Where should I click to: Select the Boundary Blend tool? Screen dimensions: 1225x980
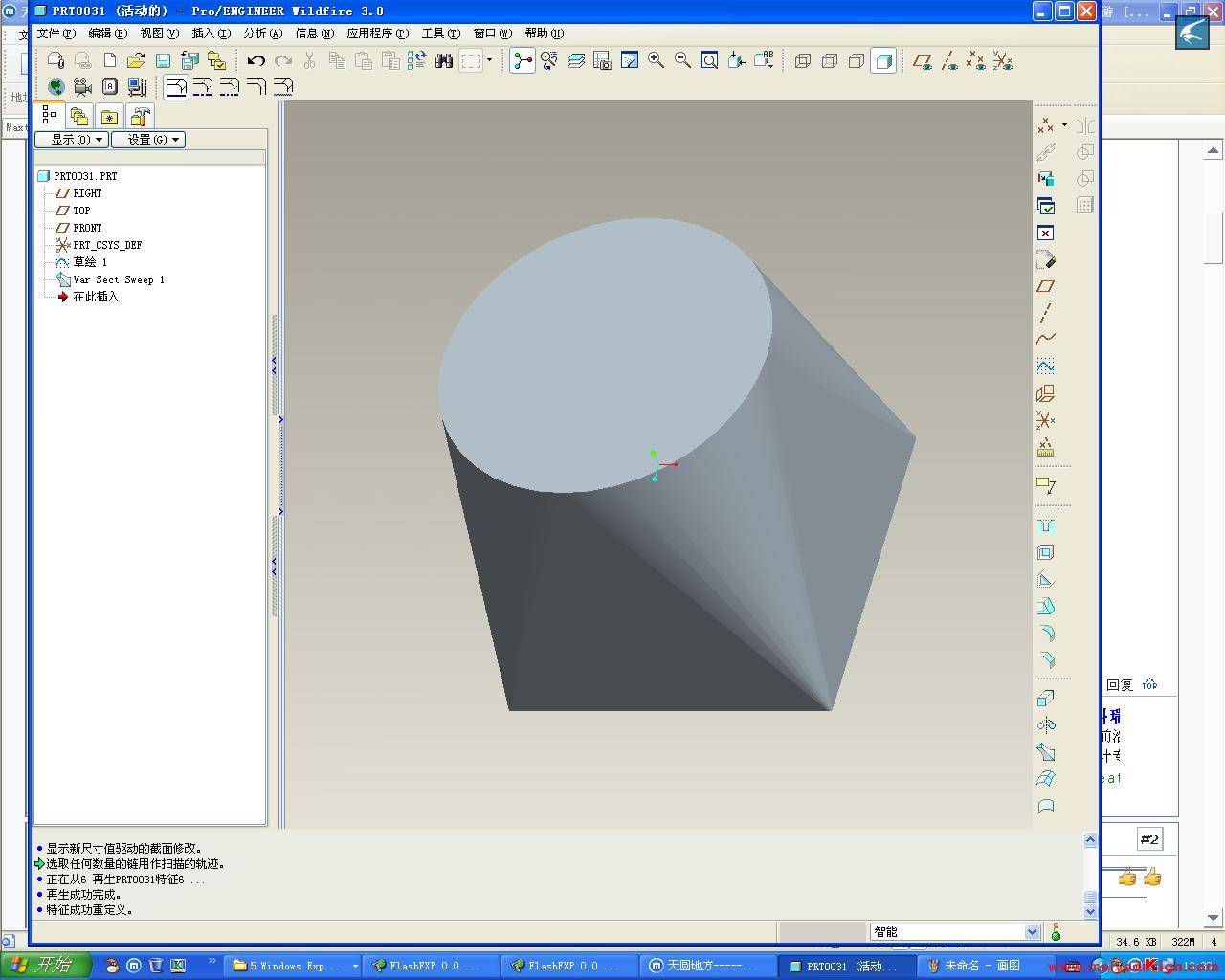pyautogui.click(x=1046, y=778)
